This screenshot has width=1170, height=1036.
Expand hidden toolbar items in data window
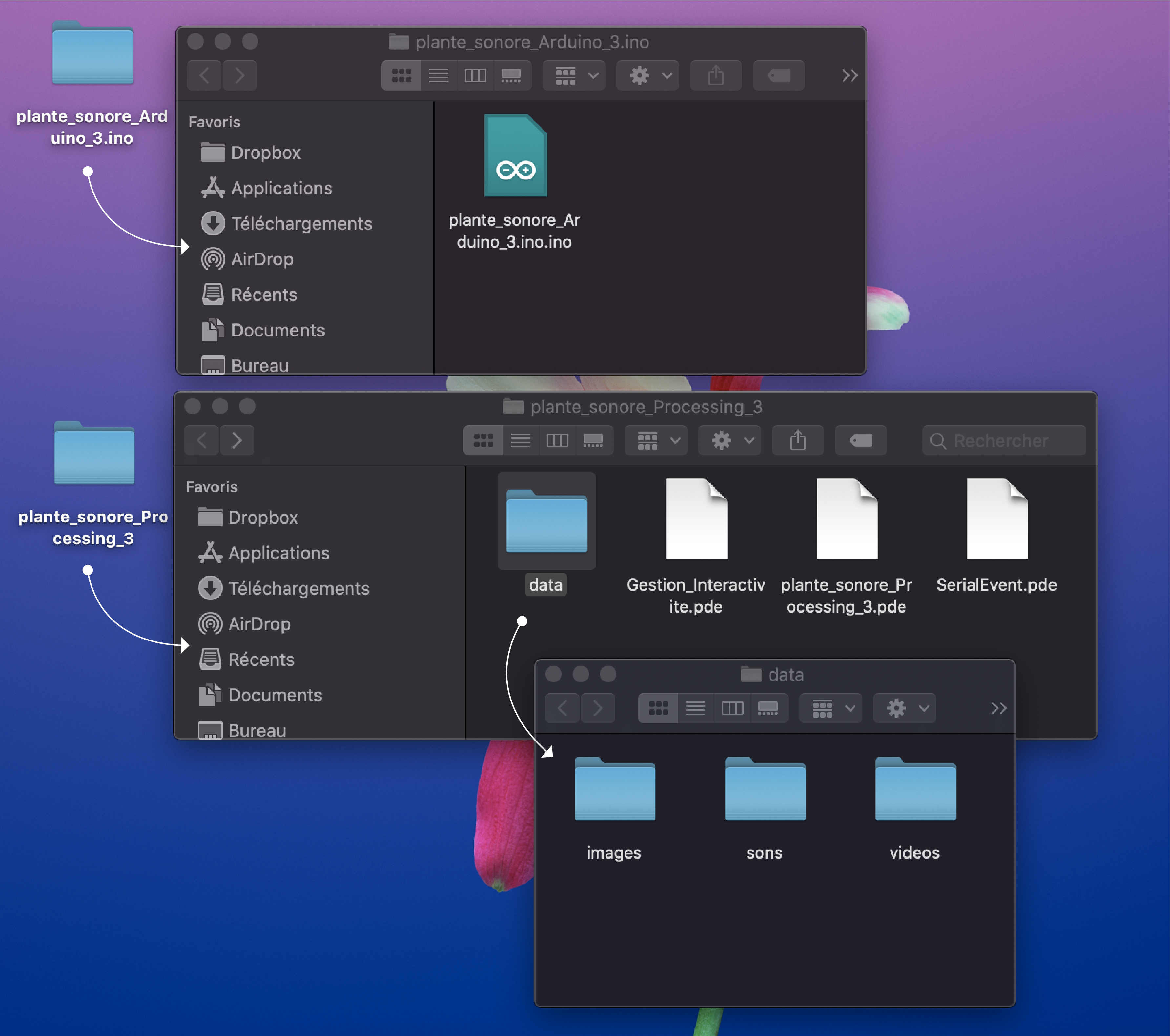(x=998, y=708)
